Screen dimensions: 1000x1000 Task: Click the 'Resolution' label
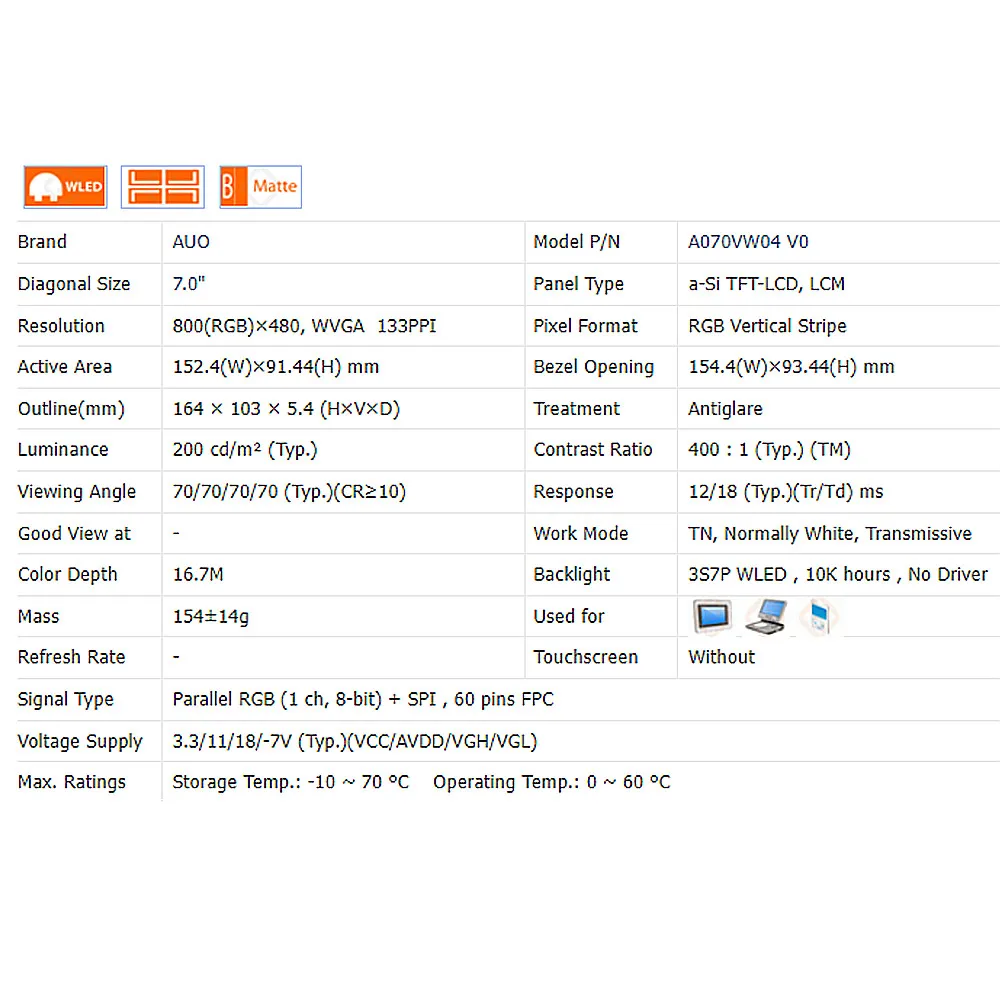[x=61, y=326]
